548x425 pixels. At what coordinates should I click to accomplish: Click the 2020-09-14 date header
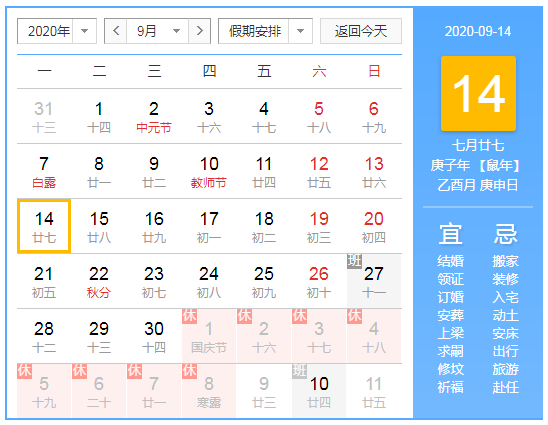(478, 31)
